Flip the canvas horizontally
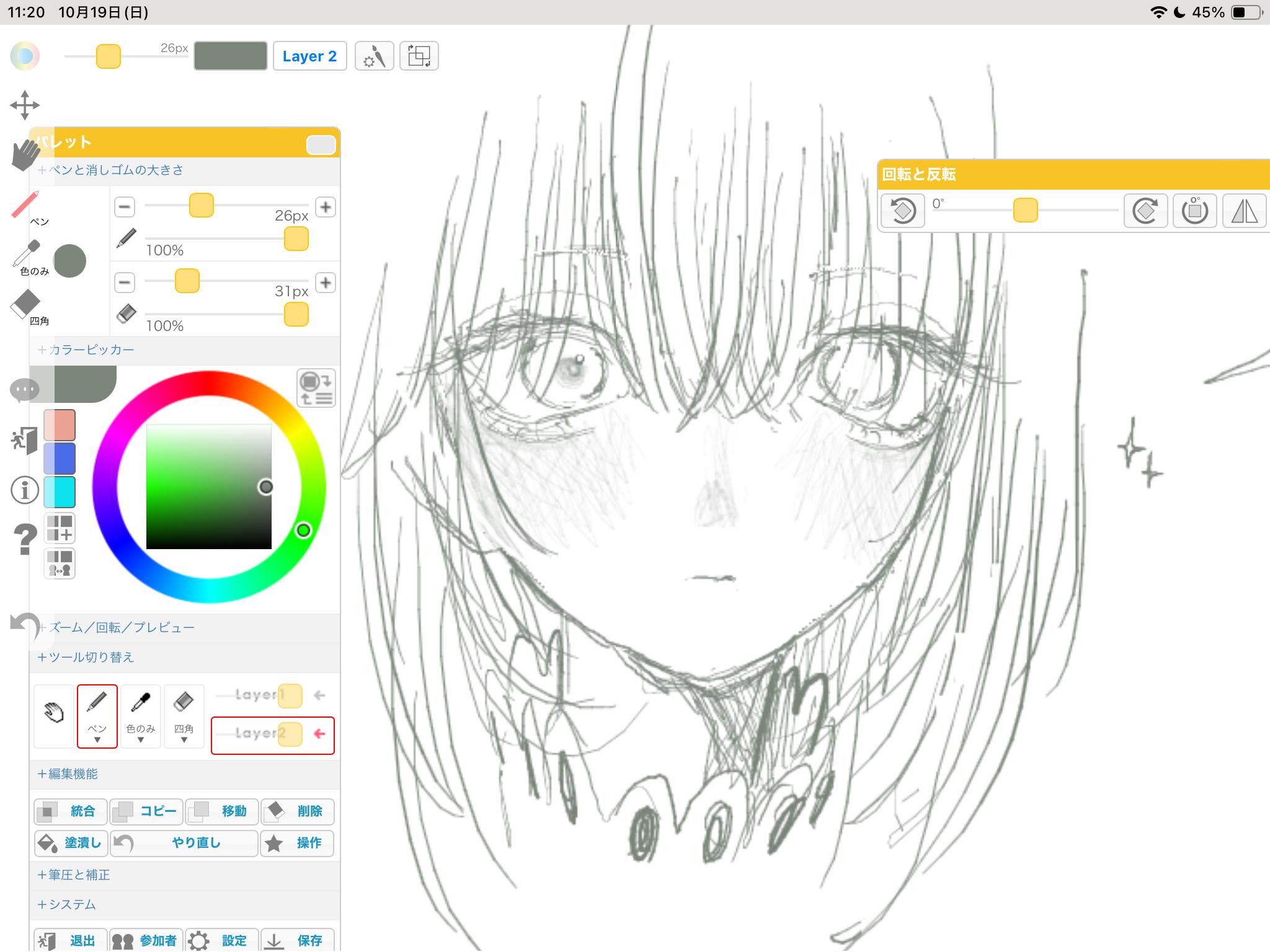Screen dimensions: 1270x952 click(1244, 211)
